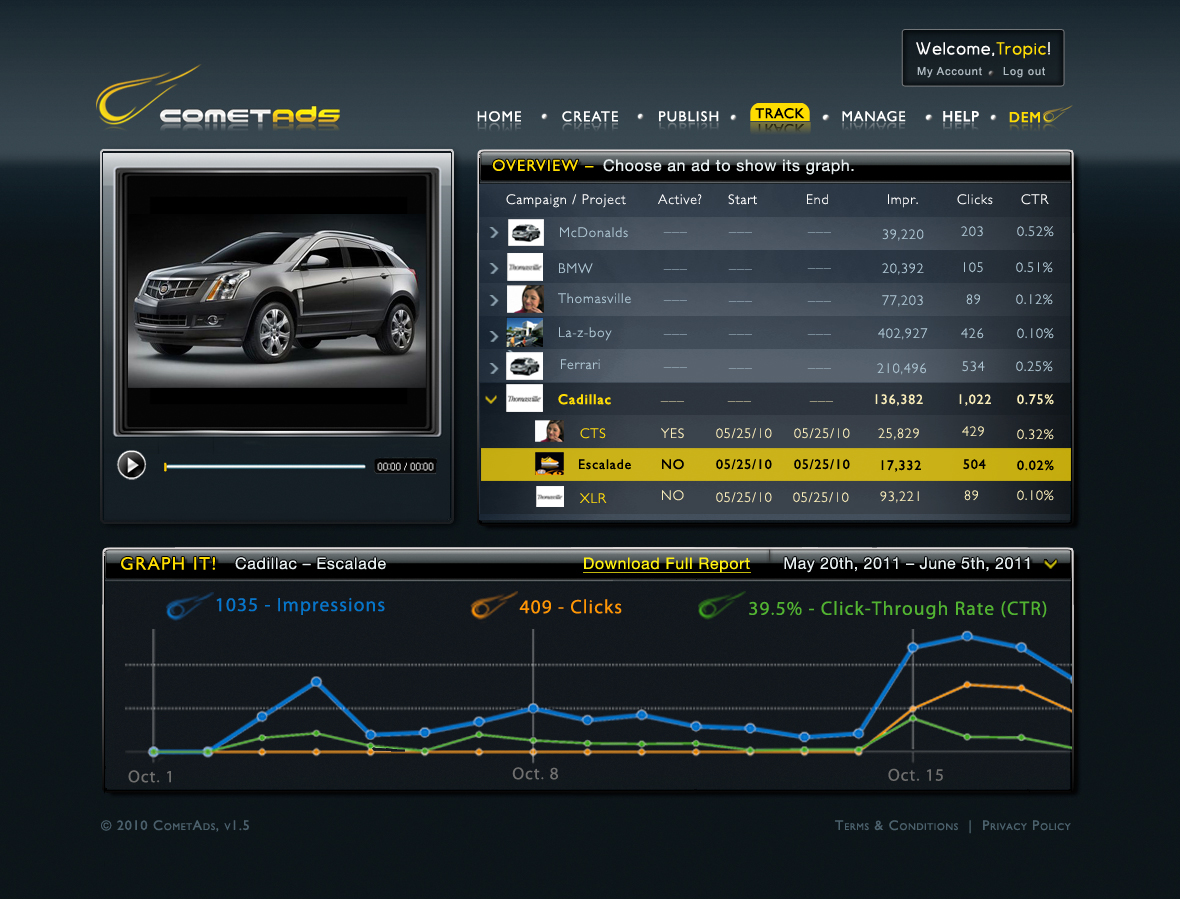
Task: Click the 409 - Clicks legend label
Action: 570,607
